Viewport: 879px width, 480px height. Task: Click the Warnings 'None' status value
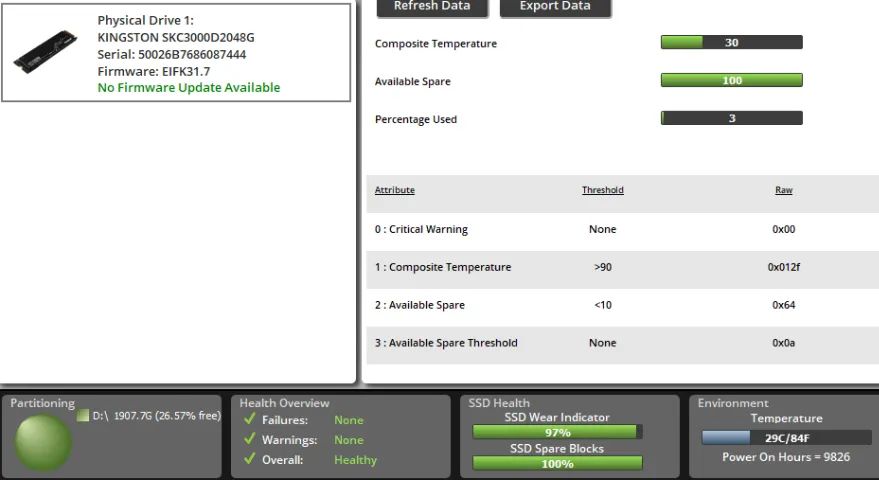pos(349,440)
